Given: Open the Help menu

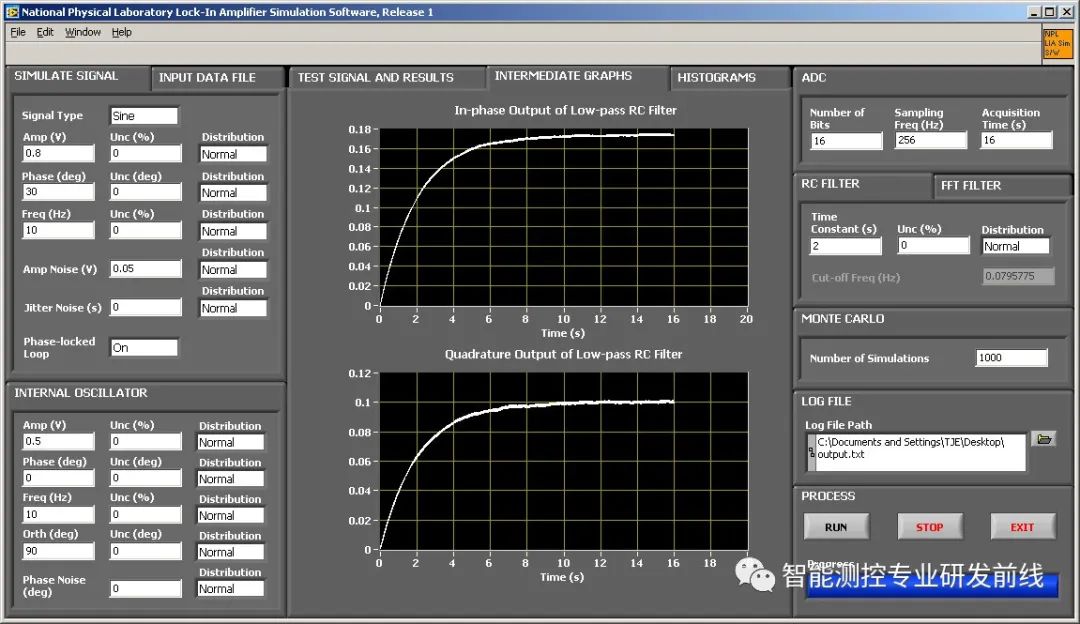Looking at the screenshot, I should 122,32.
